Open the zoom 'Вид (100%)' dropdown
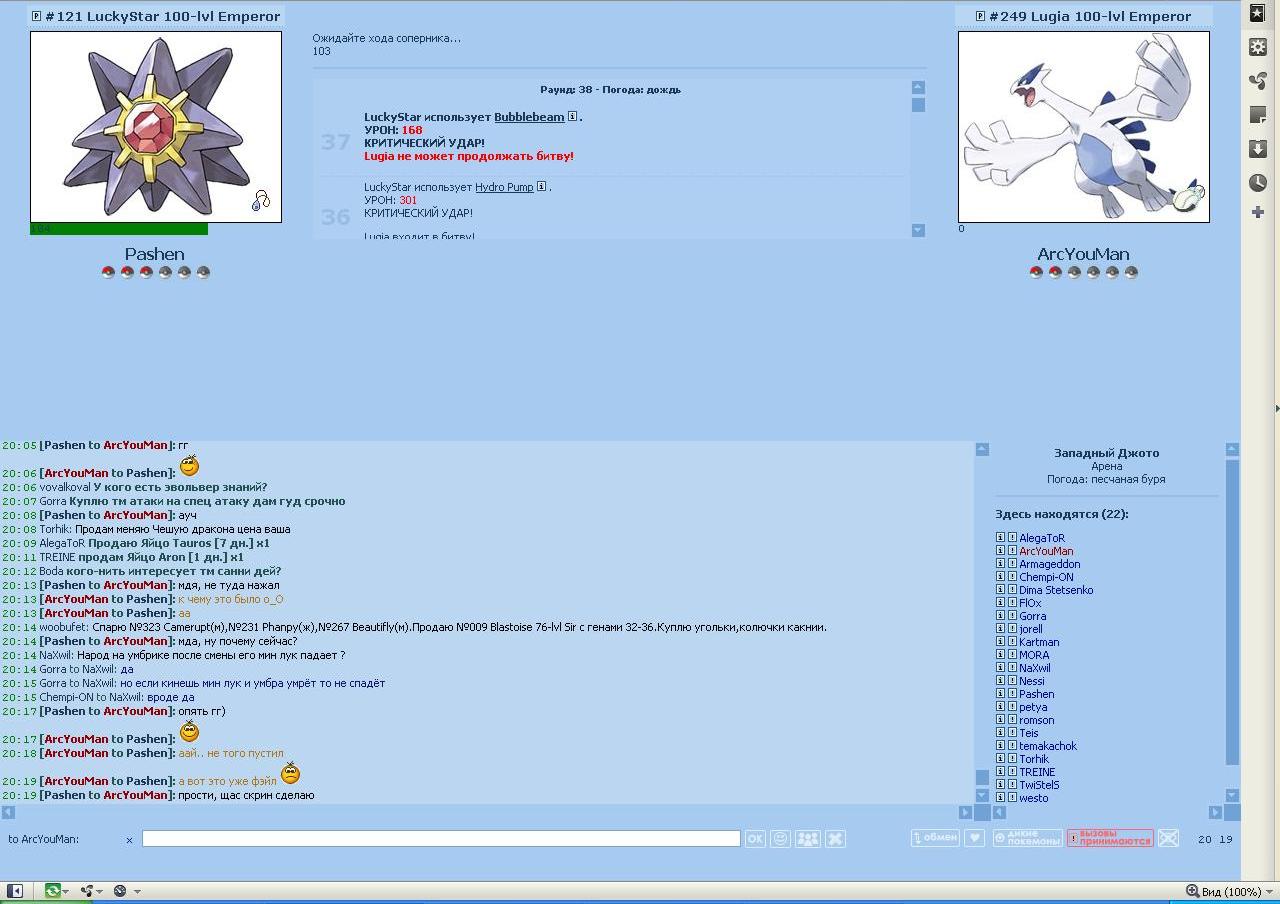The image size is (1280, 904). pyautogui.click(x=1223, y=891)
